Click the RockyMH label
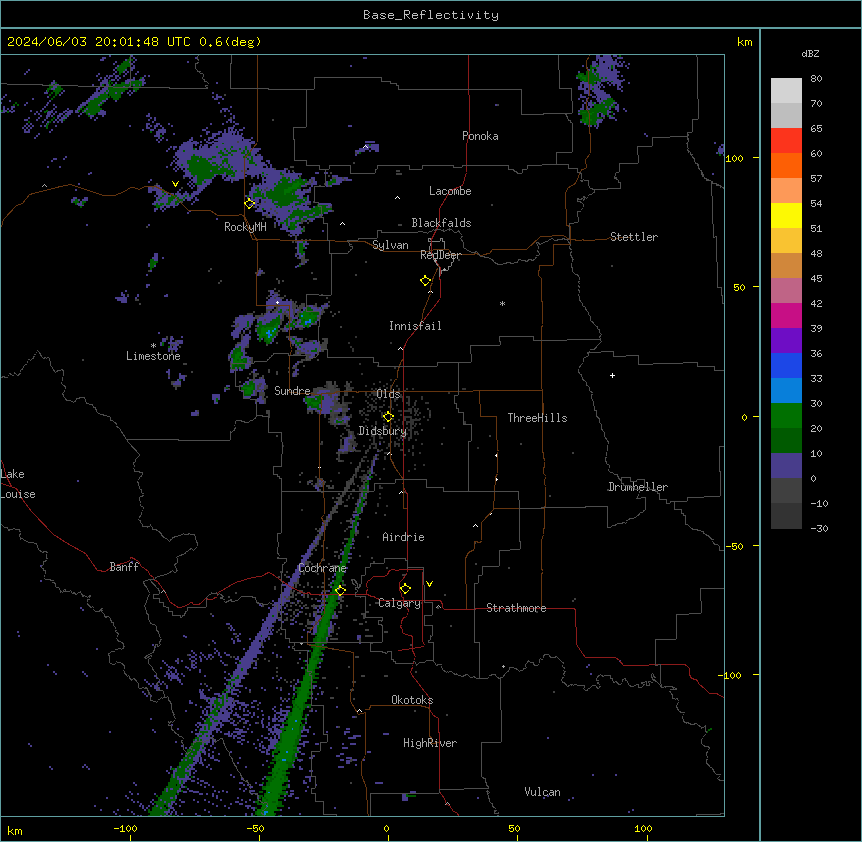 (245, 227)
